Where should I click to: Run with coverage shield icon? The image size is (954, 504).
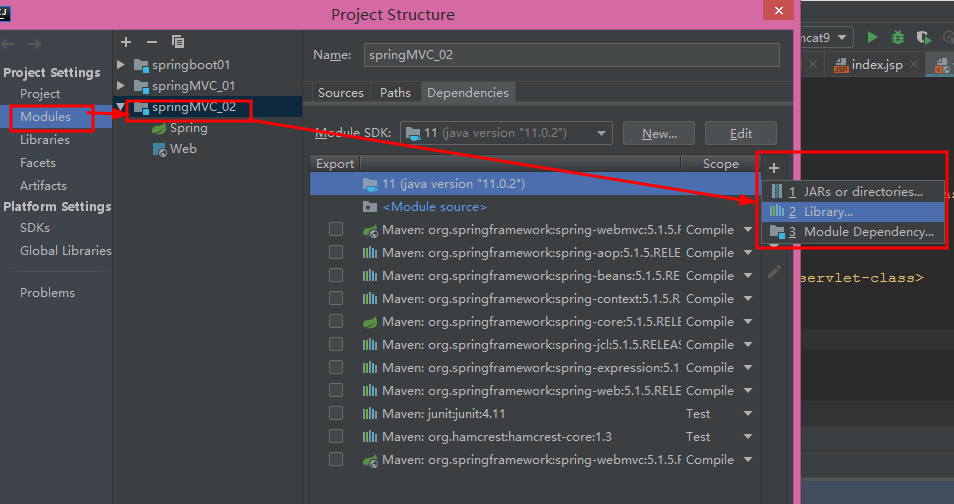(x=924, y=37)
